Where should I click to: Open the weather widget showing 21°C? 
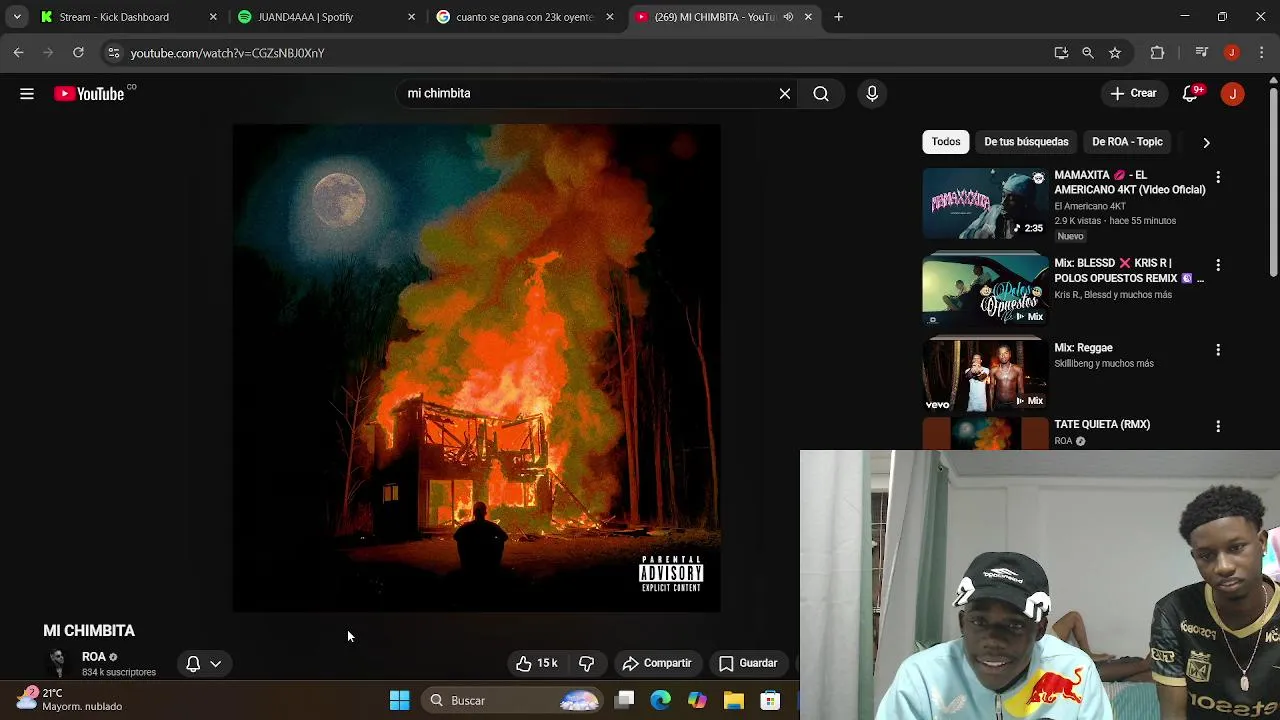(x=70, y=700)
